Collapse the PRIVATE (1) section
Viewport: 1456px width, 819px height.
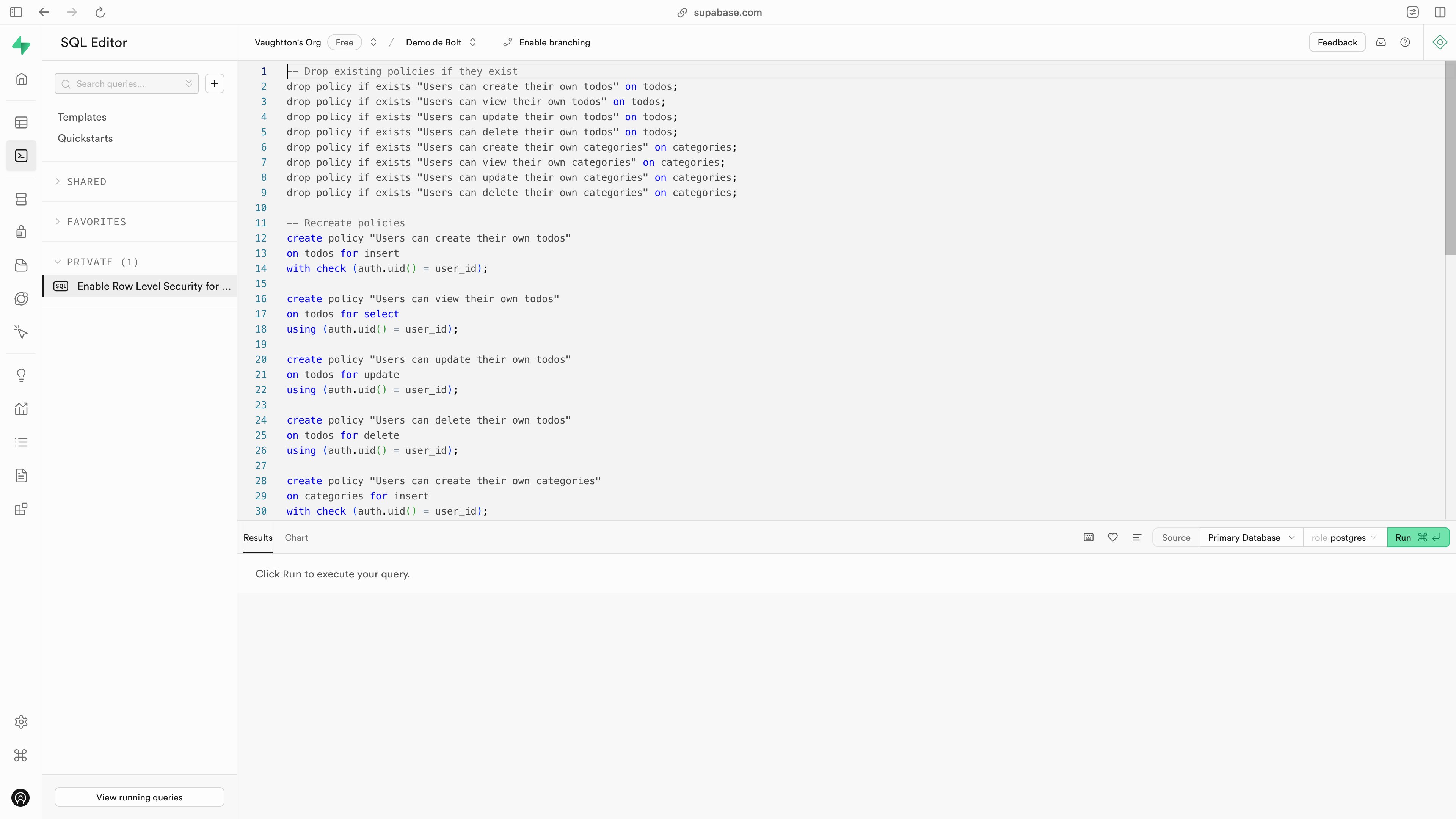(97, 262)
